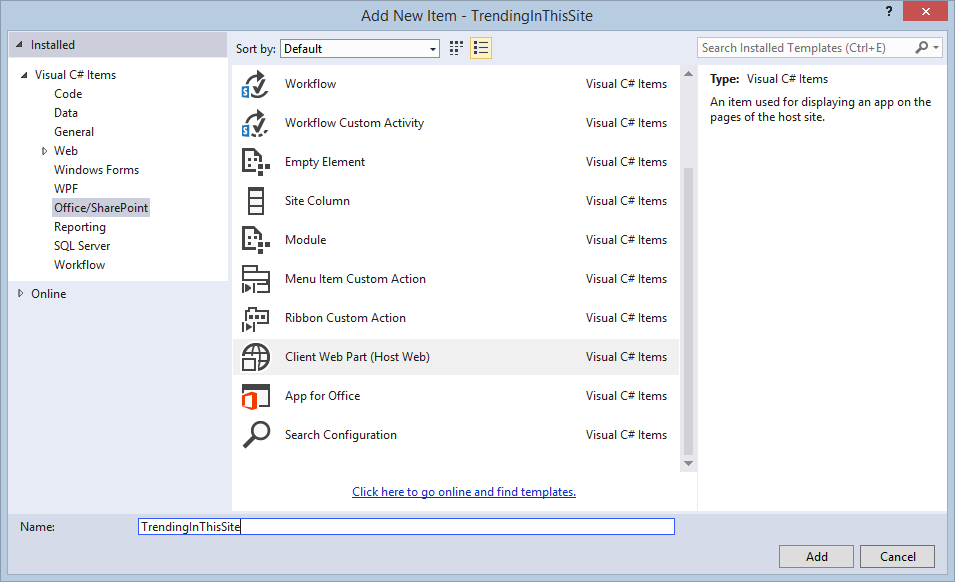The image size is (955, 582).
Task: Select the Module template icon
Action: pos(255,240)
